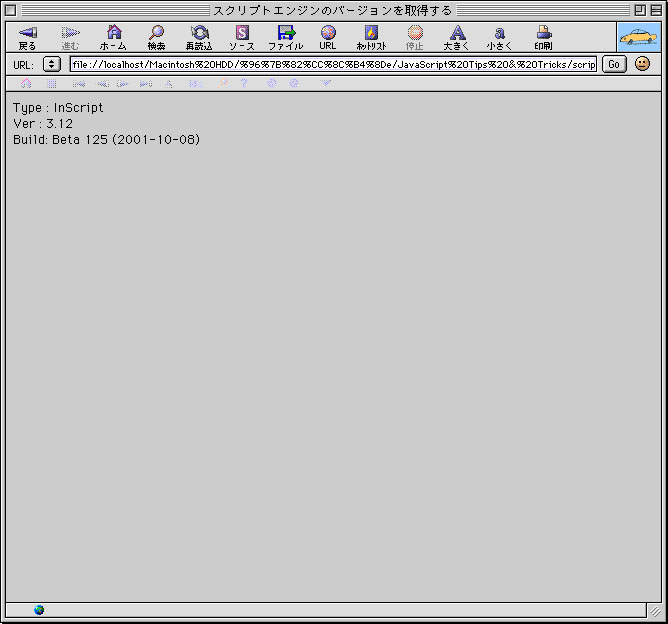This screenshot has height=624, width=668.
Task: Click the window close box
Action: [x=11, y=10]
